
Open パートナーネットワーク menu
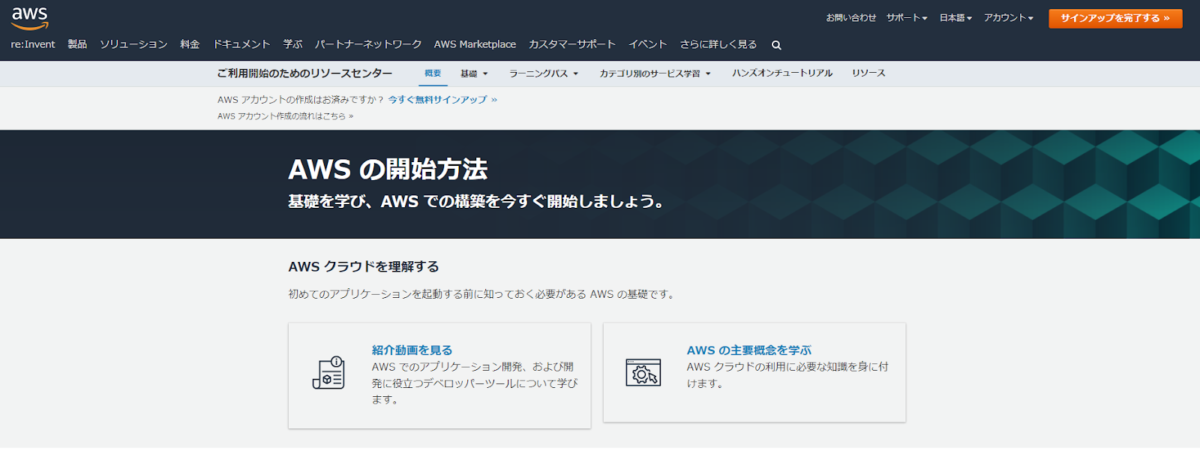tap(368, 45)
